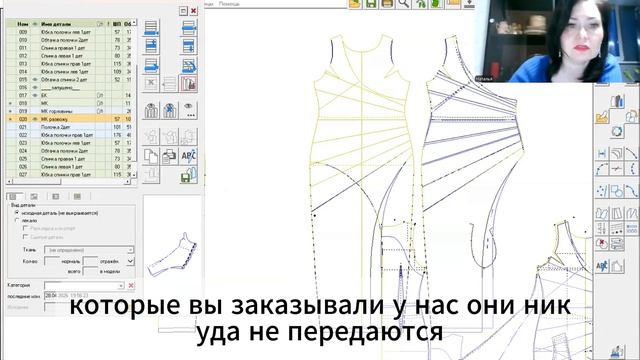
Task: Click the 'Колво' quantity input field
Action: (x=51, y=261)
